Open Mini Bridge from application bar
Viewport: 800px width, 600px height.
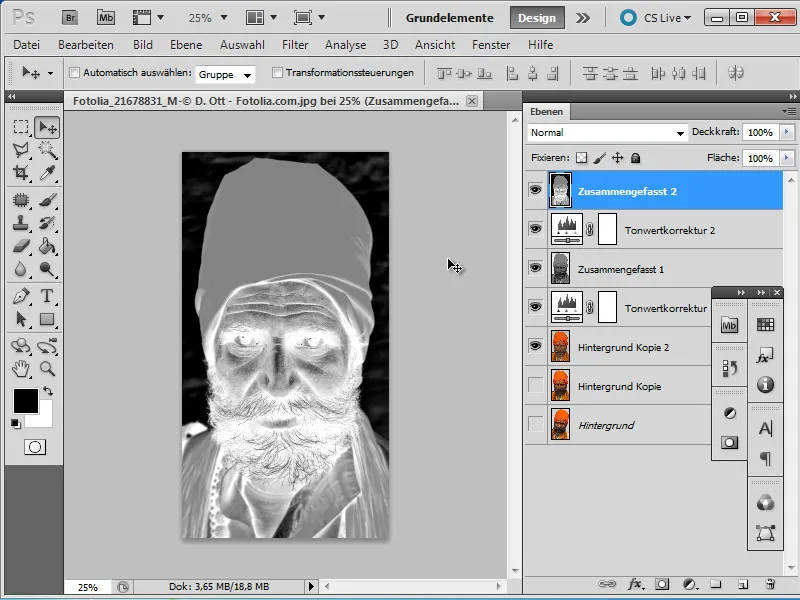coord(106,18)
